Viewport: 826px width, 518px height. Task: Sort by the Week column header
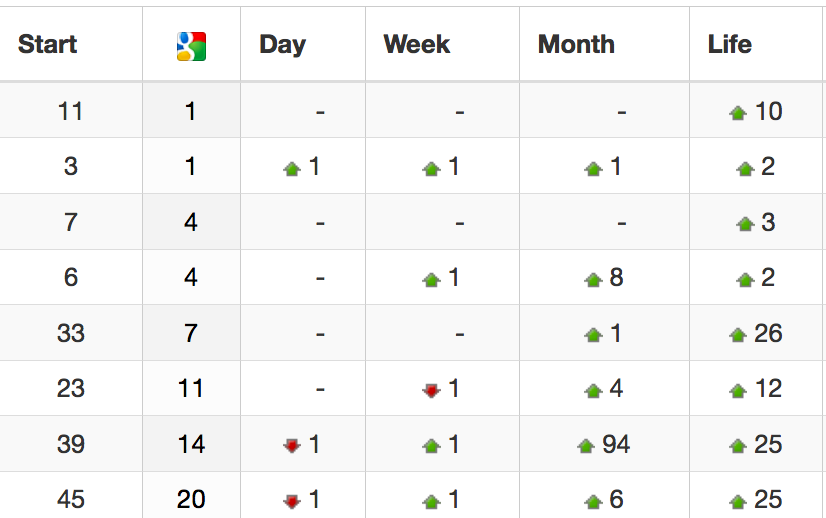(x=417, y=44)
